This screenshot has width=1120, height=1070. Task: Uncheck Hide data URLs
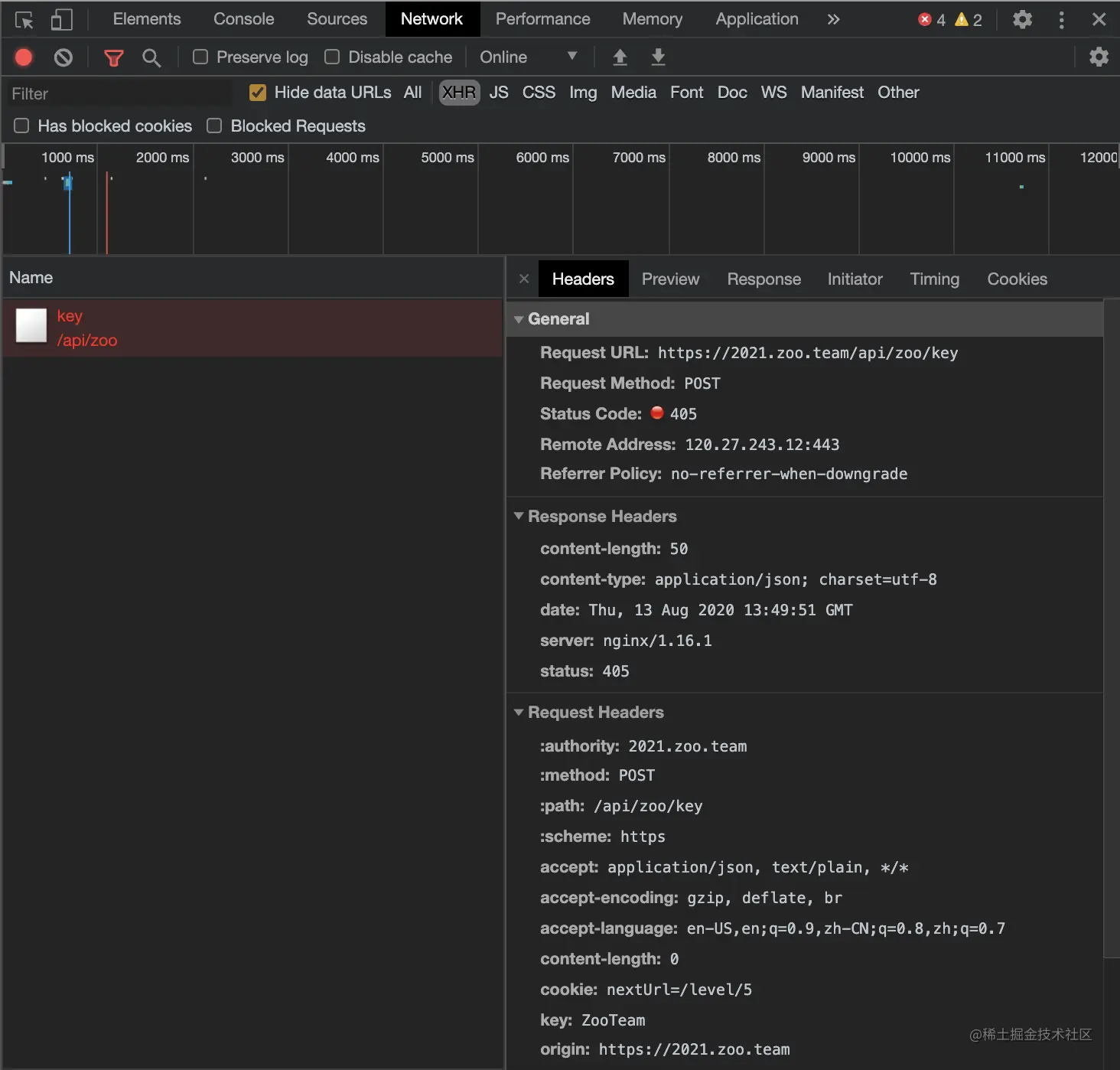click(x=258, y=93)
